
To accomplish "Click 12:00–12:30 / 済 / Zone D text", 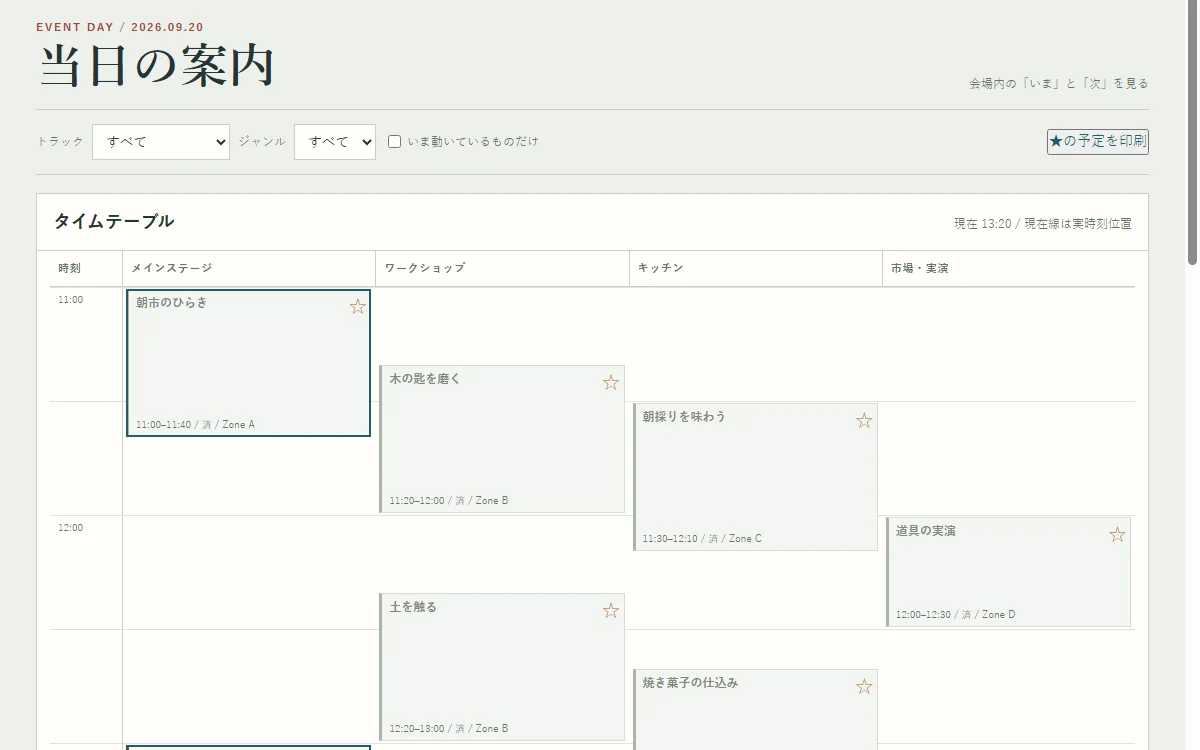I will click(x=955, y=615).
